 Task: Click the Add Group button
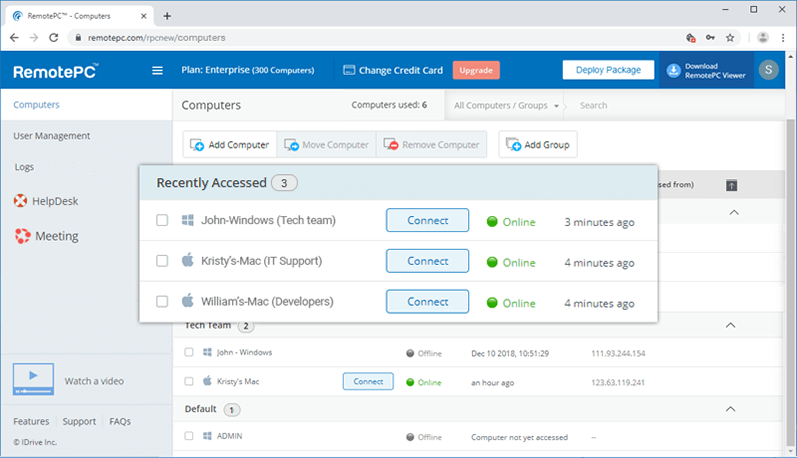pyautogui.click(x=538, y=145)
